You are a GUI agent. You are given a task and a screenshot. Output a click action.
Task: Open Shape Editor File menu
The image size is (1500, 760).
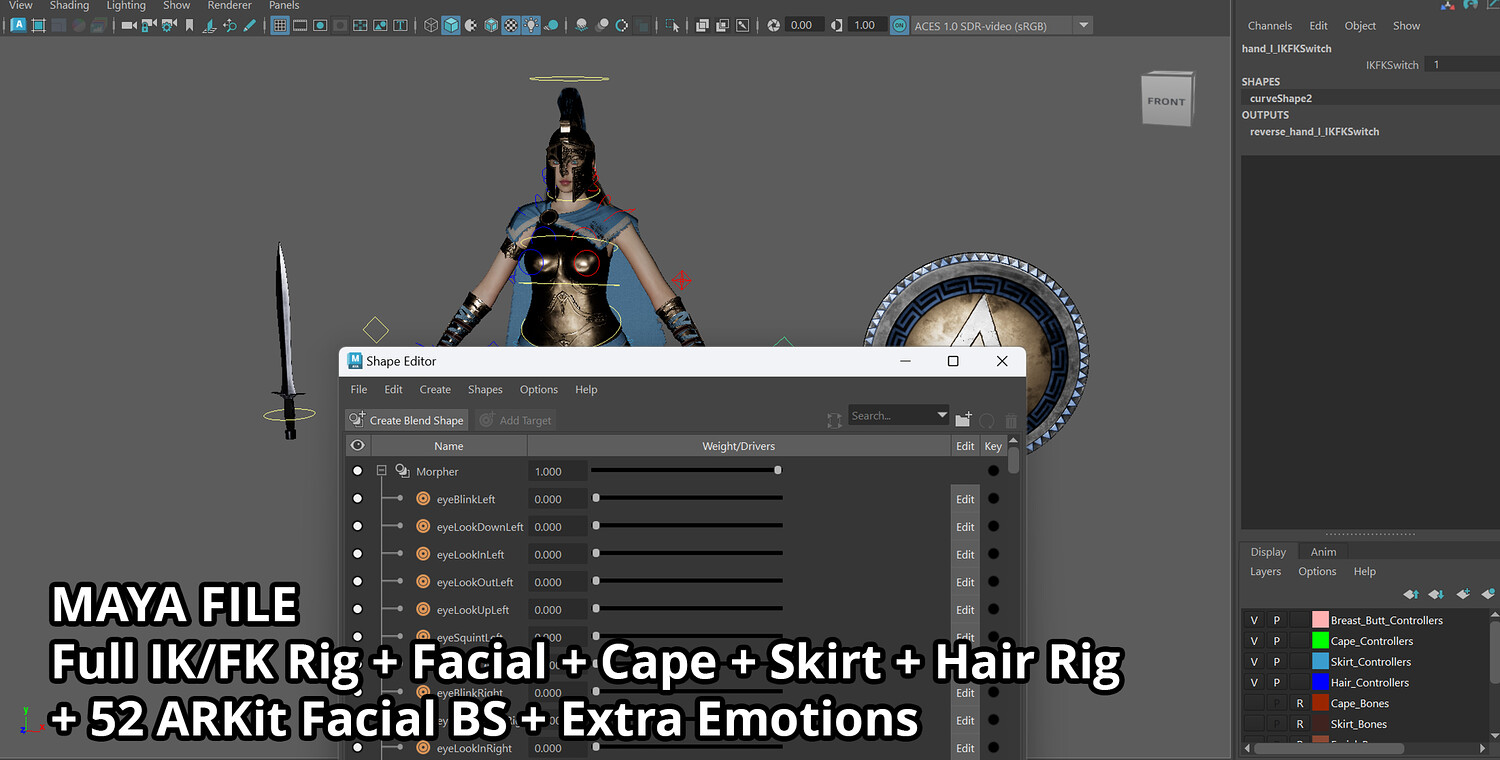click(359, 389)
